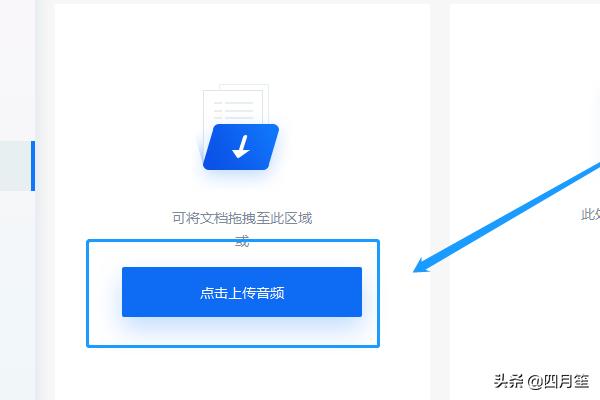This screenshot has height=400, width=600.
Task: Click sidebar area below the selected item
Action: (17, 295)
